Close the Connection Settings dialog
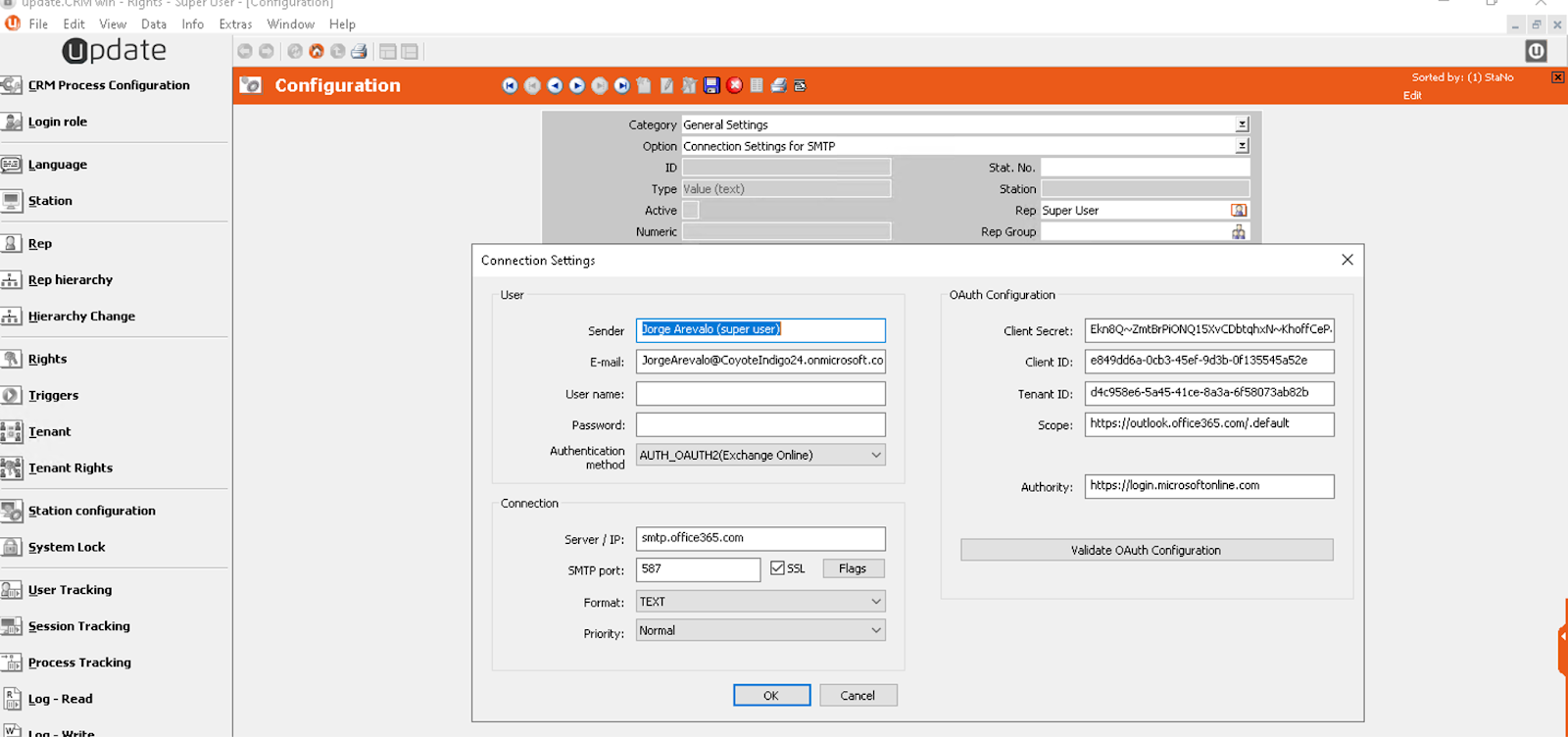 tap(1347, 260)
